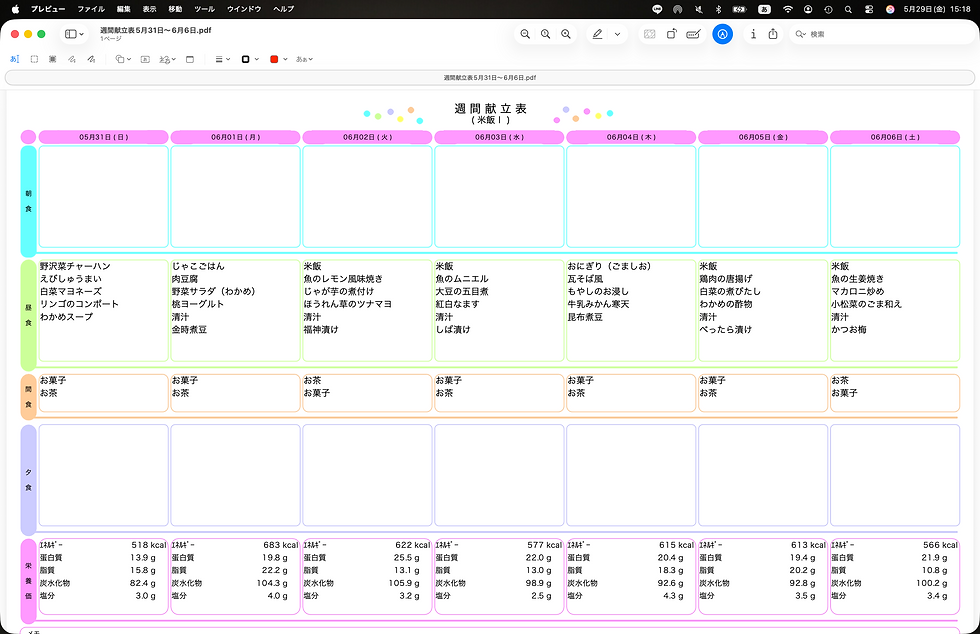Open Bluetooth status in the menu bar
Image resolution: width=980 pixels, height=634 pixels.
718,9
